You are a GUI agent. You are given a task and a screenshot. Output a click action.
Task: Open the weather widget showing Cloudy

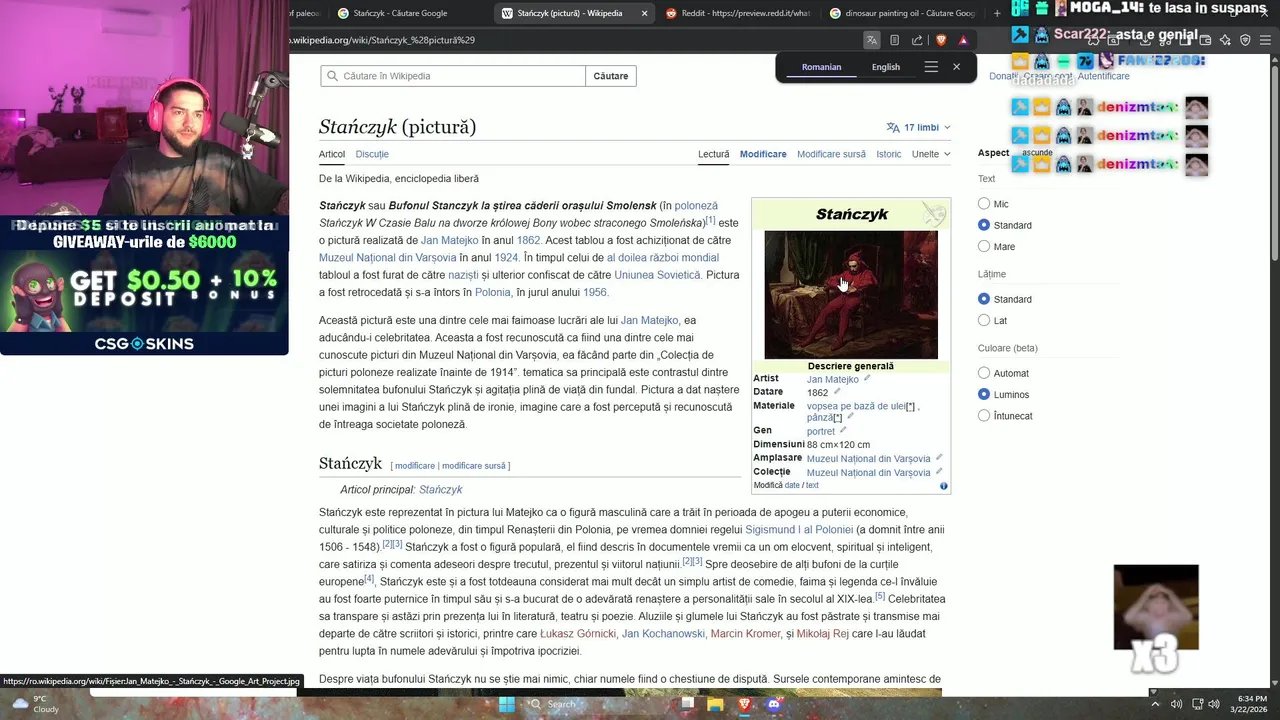coord(35,704)
